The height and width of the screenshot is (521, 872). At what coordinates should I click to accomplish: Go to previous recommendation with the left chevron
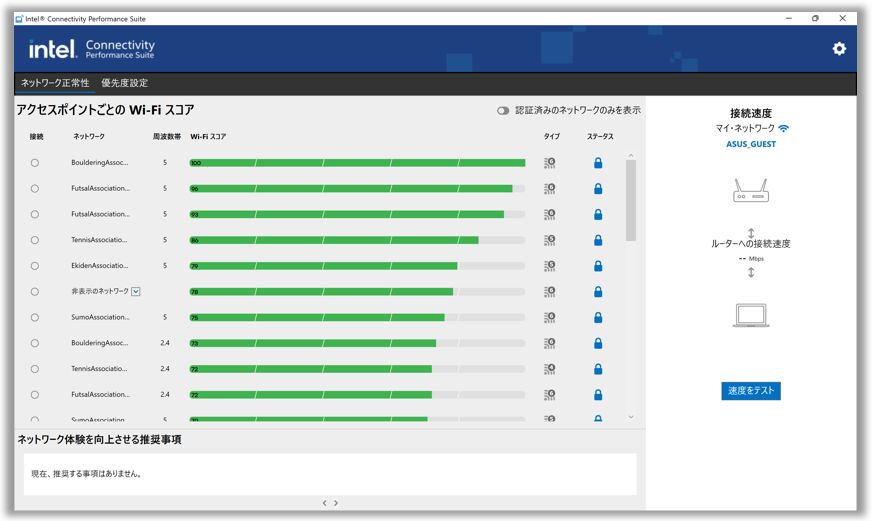coord(324,503)
